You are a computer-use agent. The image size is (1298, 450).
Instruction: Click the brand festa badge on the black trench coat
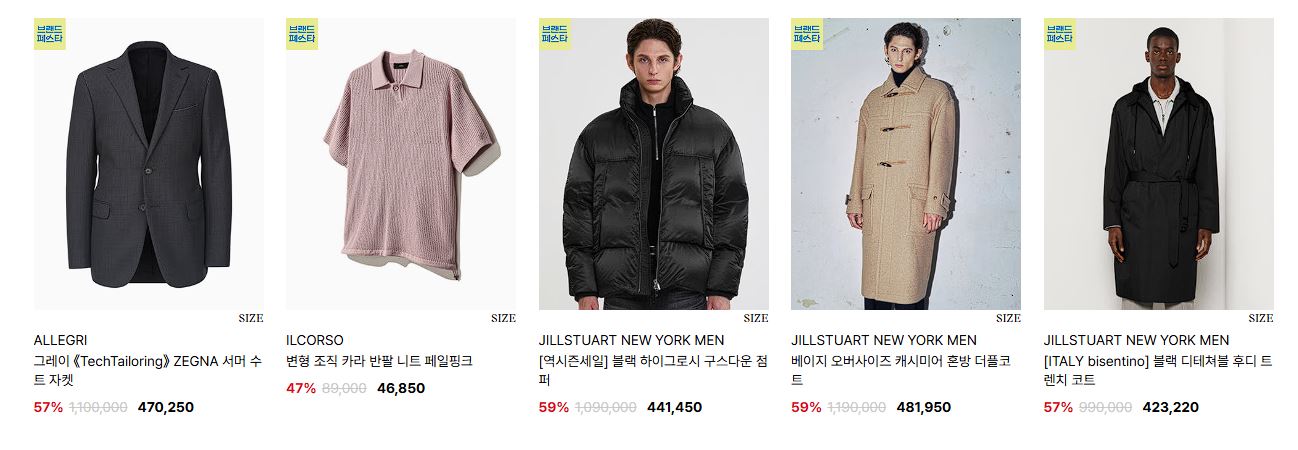(x=1059, y=34)
